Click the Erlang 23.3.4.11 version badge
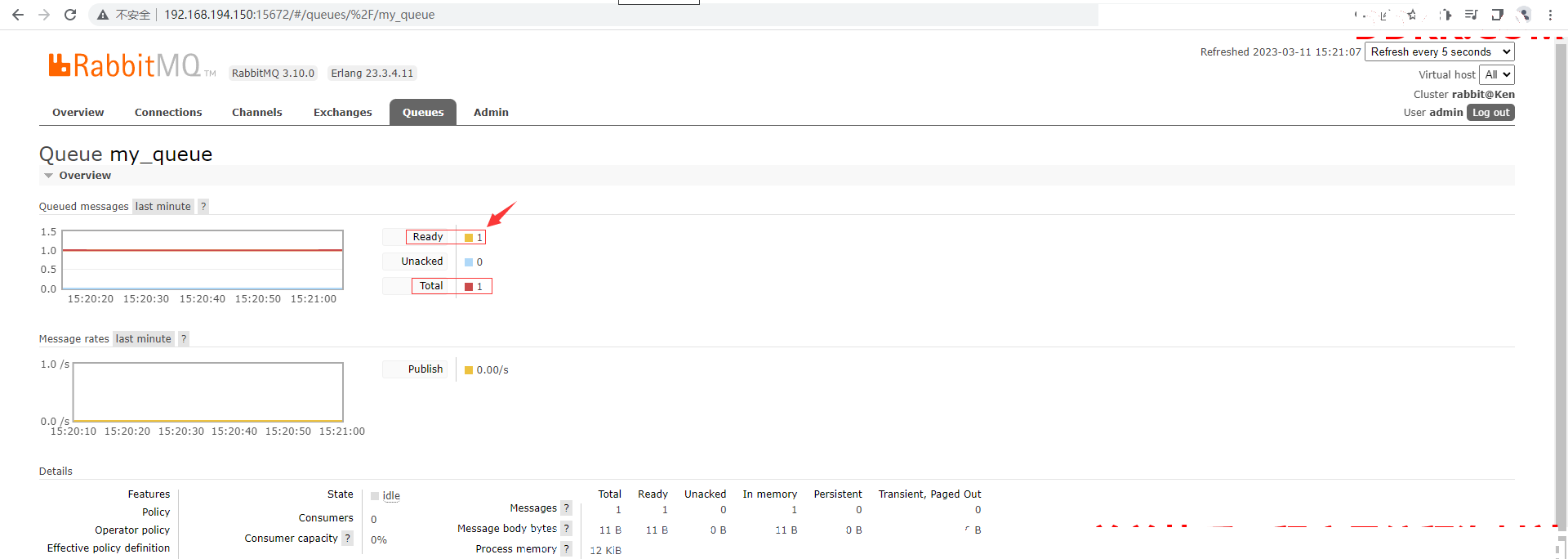Screen dimensions: 1568x559 pyautogui.click(x=372, y=73)
